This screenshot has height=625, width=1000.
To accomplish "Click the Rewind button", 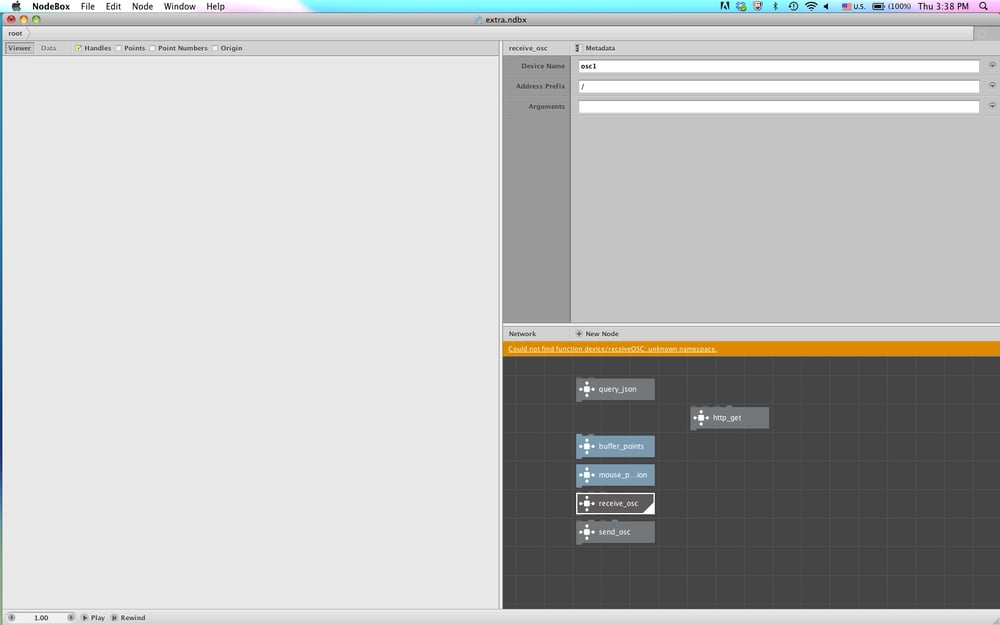I will point(128,617).
